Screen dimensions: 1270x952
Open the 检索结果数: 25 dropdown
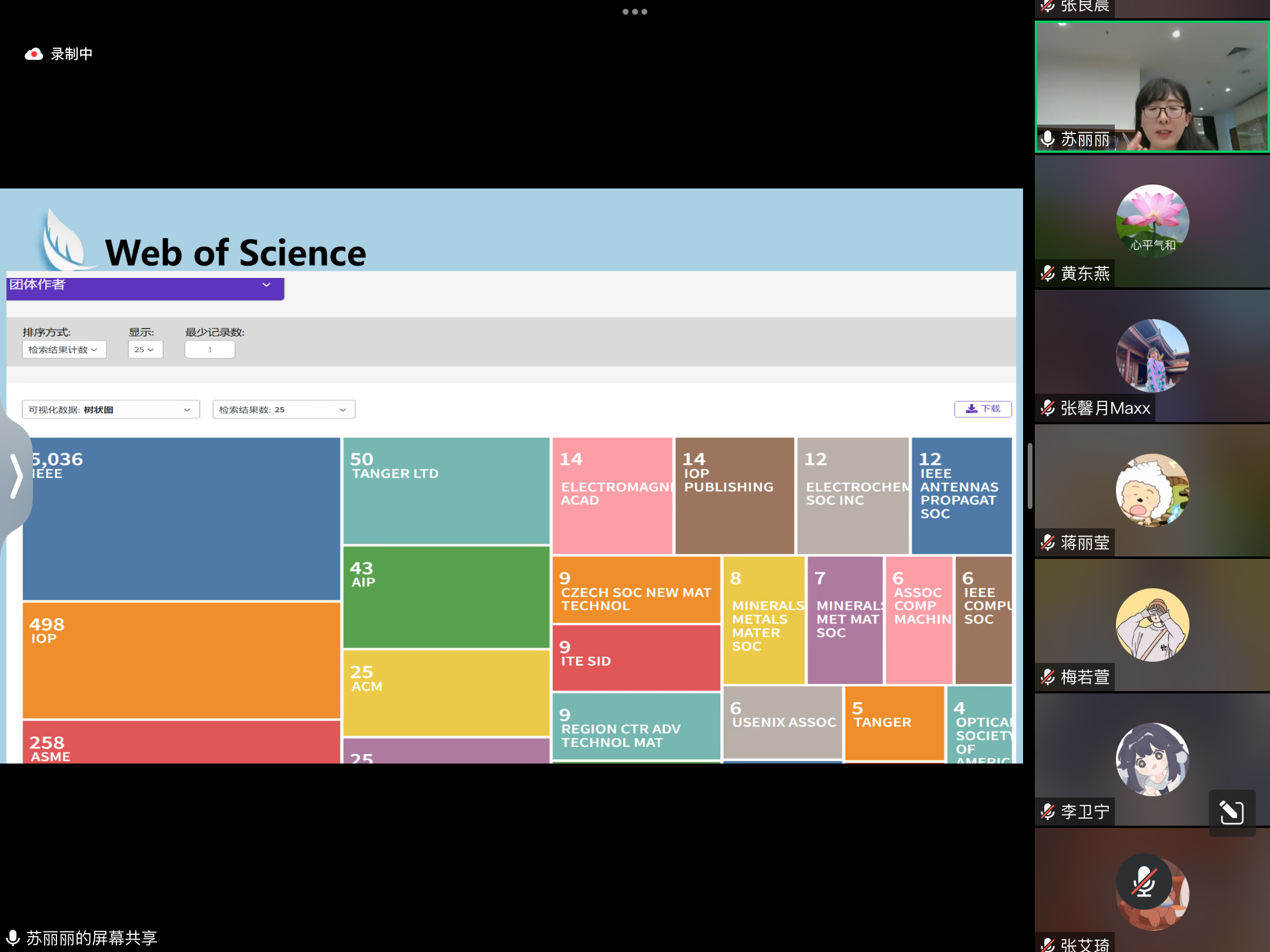tap(283, 410)
